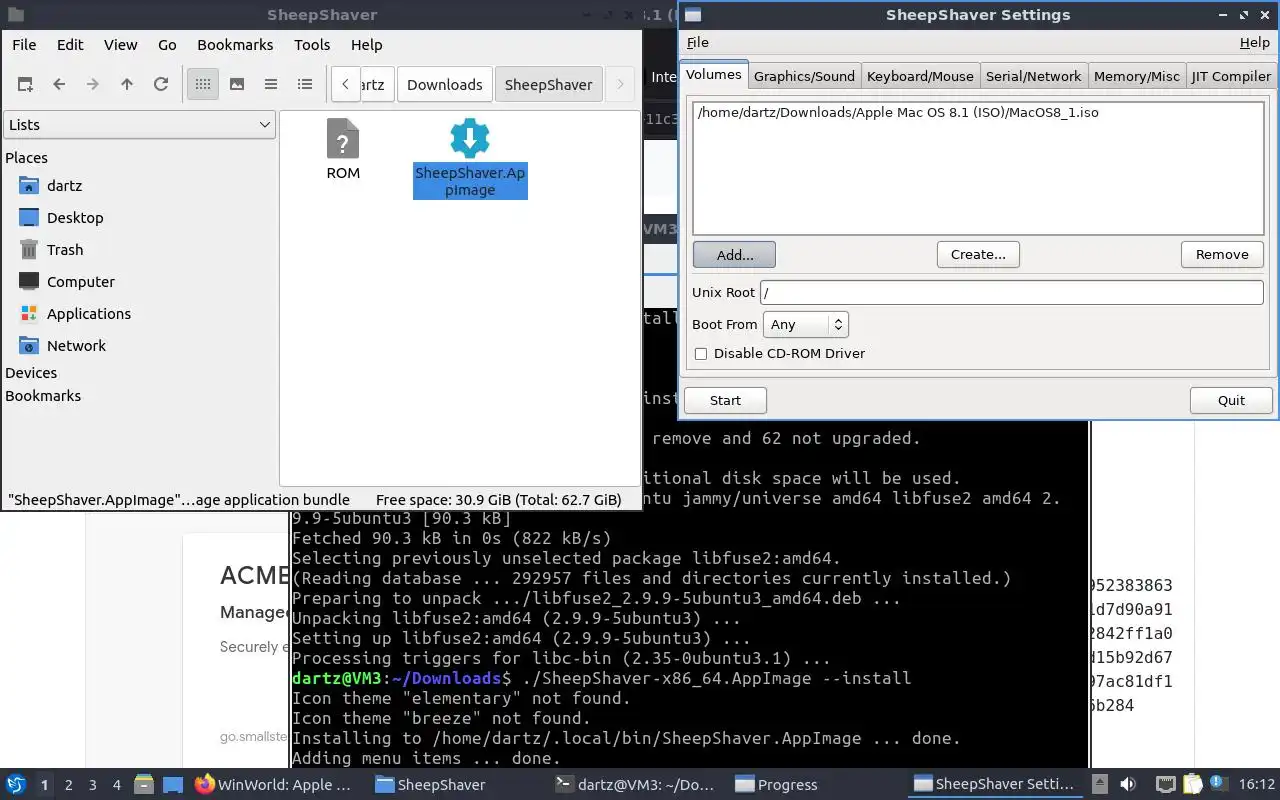The height and width of the screenshot is (800, 1280).
Task: Switch to compact list view
Action: [271, 85]
